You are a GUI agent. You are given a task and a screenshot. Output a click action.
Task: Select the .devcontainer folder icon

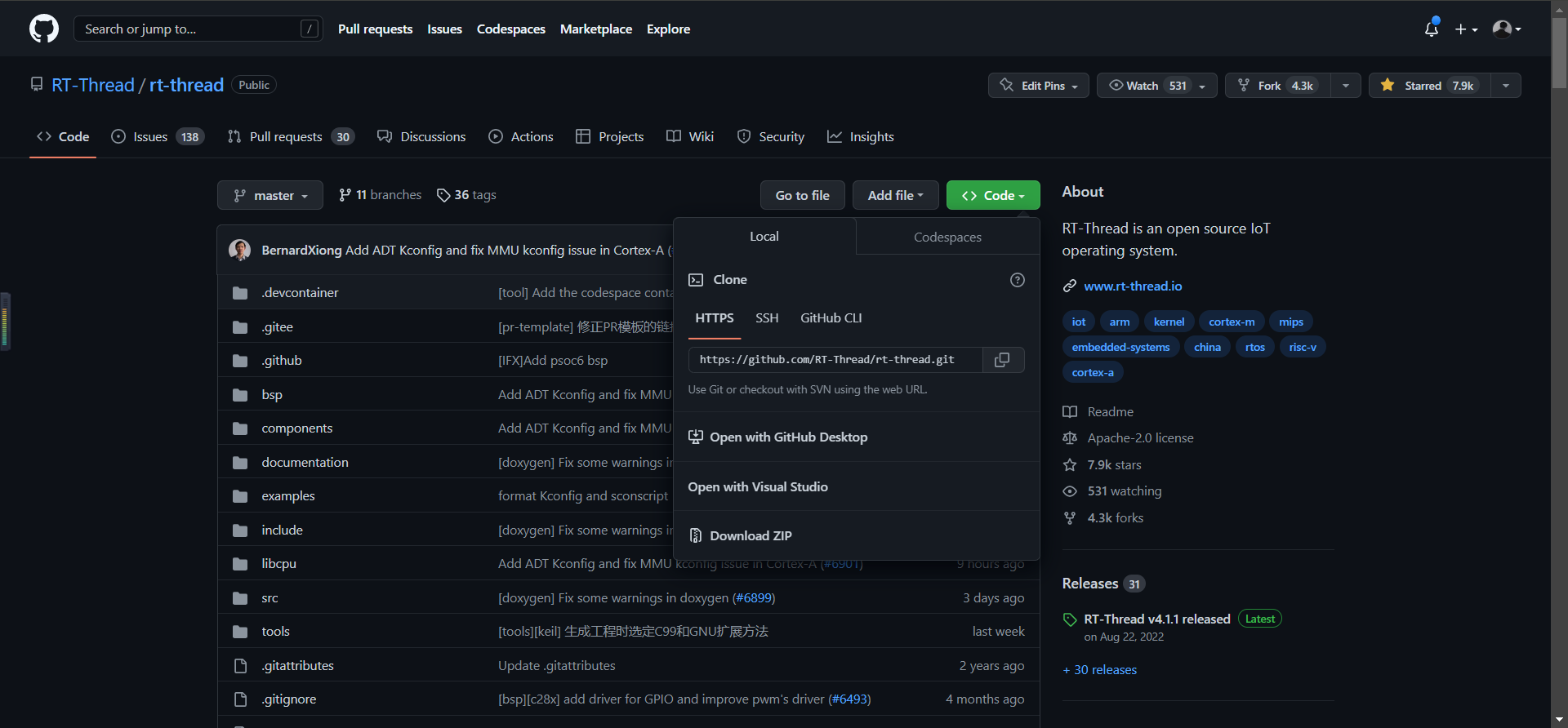coord(240,293)
